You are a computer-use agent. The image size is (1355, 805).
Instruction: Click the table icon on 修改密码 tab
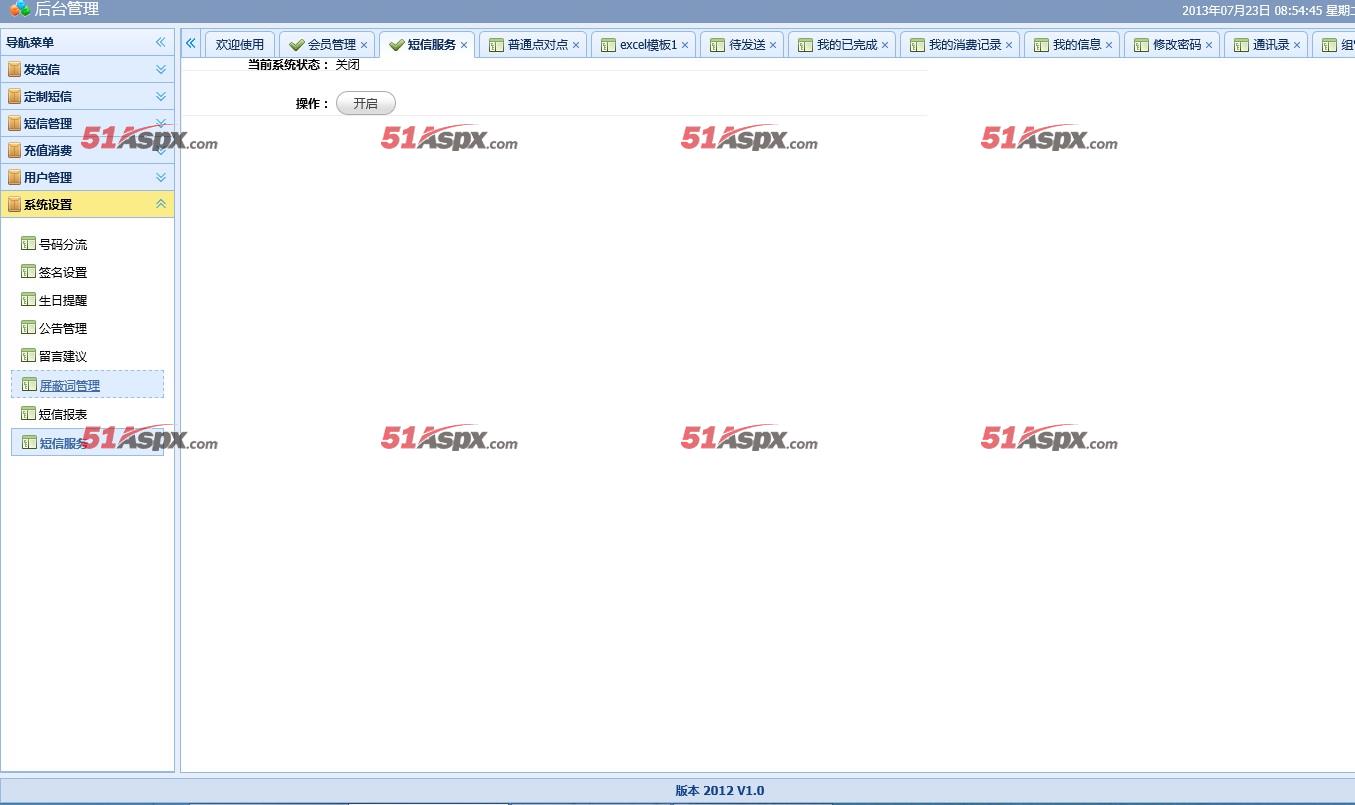pyautogui.click(x=1141, y=45)
